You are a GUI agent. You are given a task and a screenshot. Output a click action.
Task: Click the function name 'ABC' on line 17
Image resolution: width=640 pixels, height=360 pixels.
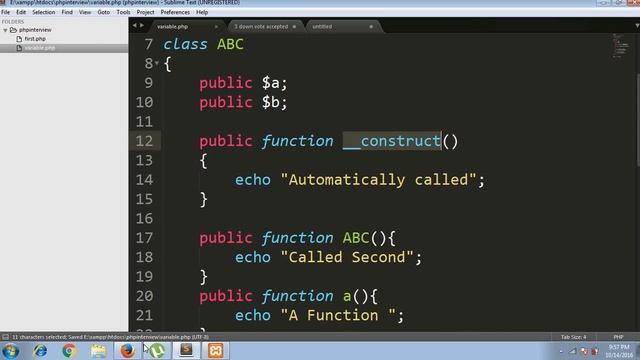point(356,238)
